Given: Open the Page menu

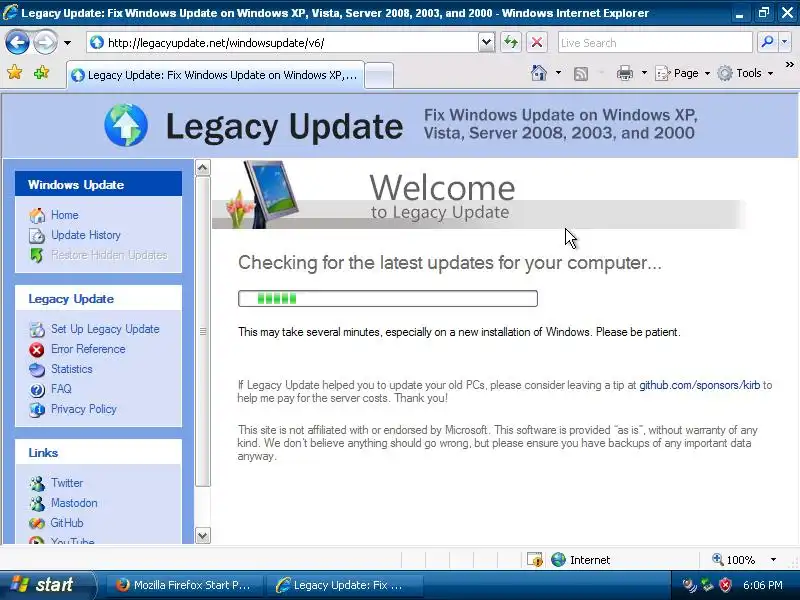Looking at the screenshot, I should coord(683,73).
